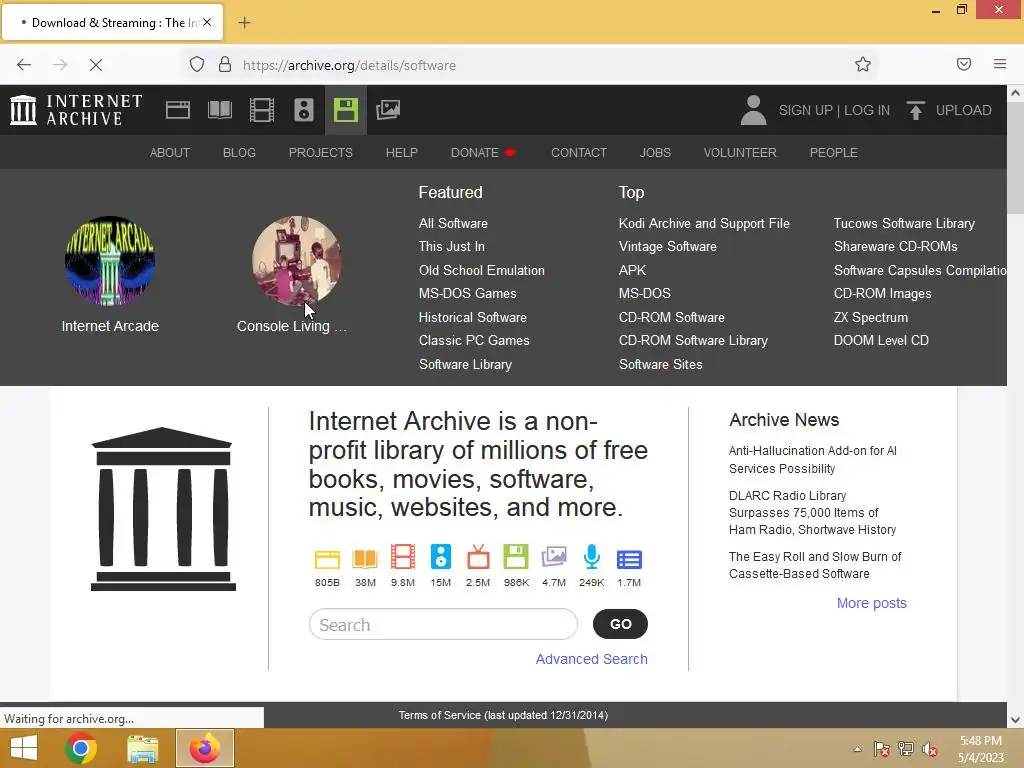Viewport: 1024px width, 768px height.
Task: Click the user avatar icon
Action: 753,110
